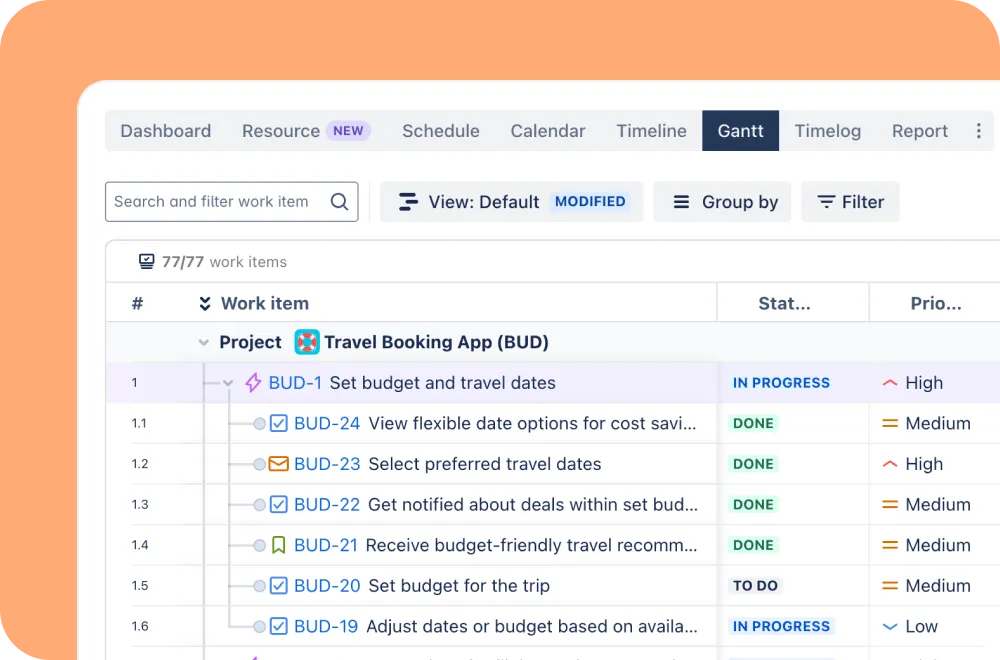Image resolution: width=1000 pixels, height=660 pixels.
Task: Click the Gantt view icon beside View: Default
Action: pyautogui.click(x=408, y=202)
